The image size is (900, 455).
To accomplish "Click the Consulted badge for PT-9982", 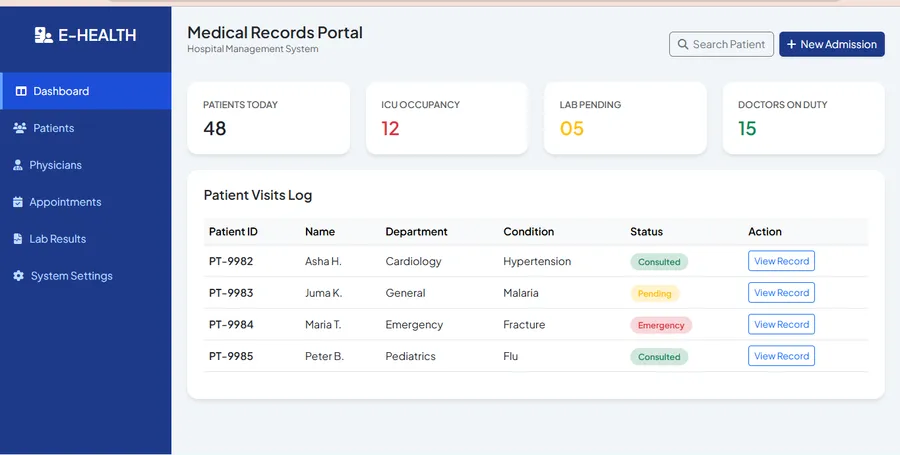I will point(659,262).
